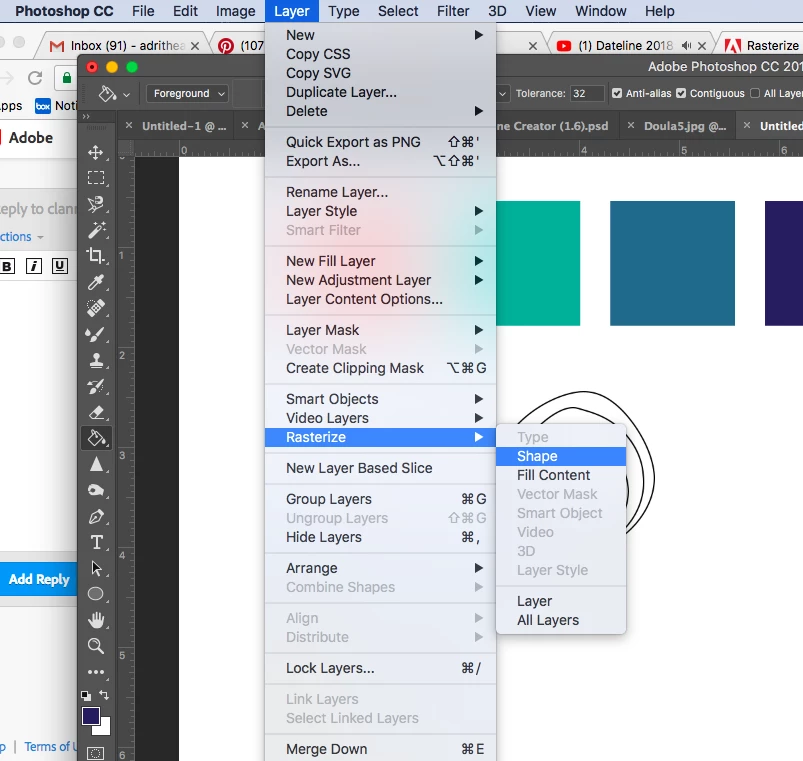Viewport: 803px width, 761px height.
Task: Expand the collapsed toolbar double-arrow
Action: (x=86, y=116)
